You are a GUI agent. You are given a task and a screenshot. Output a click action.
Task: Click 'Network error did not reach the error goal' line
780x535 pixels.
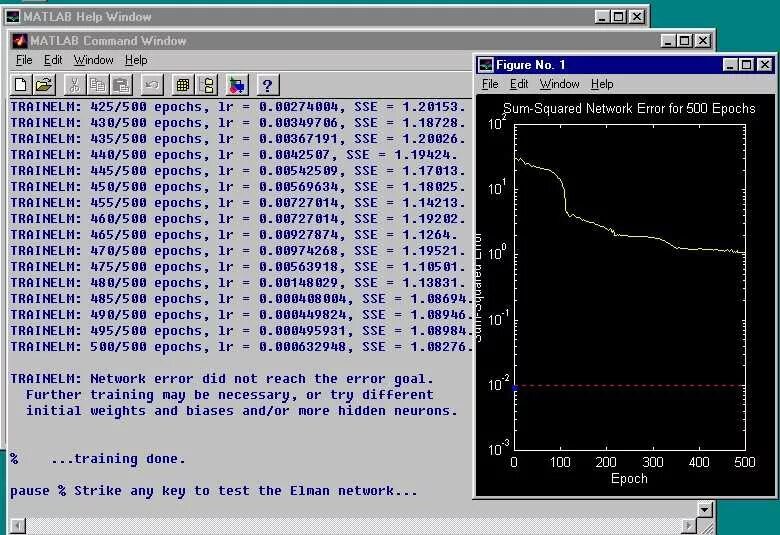[x=222, y=379]
